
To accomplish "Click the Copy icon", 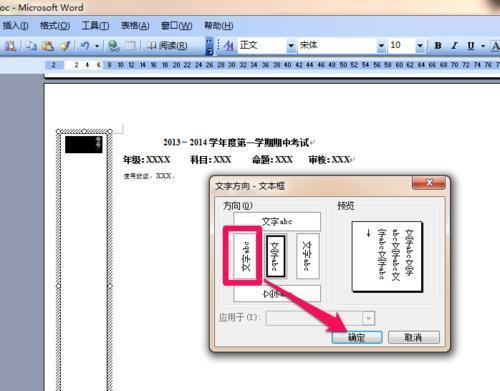I will point(31,46).
